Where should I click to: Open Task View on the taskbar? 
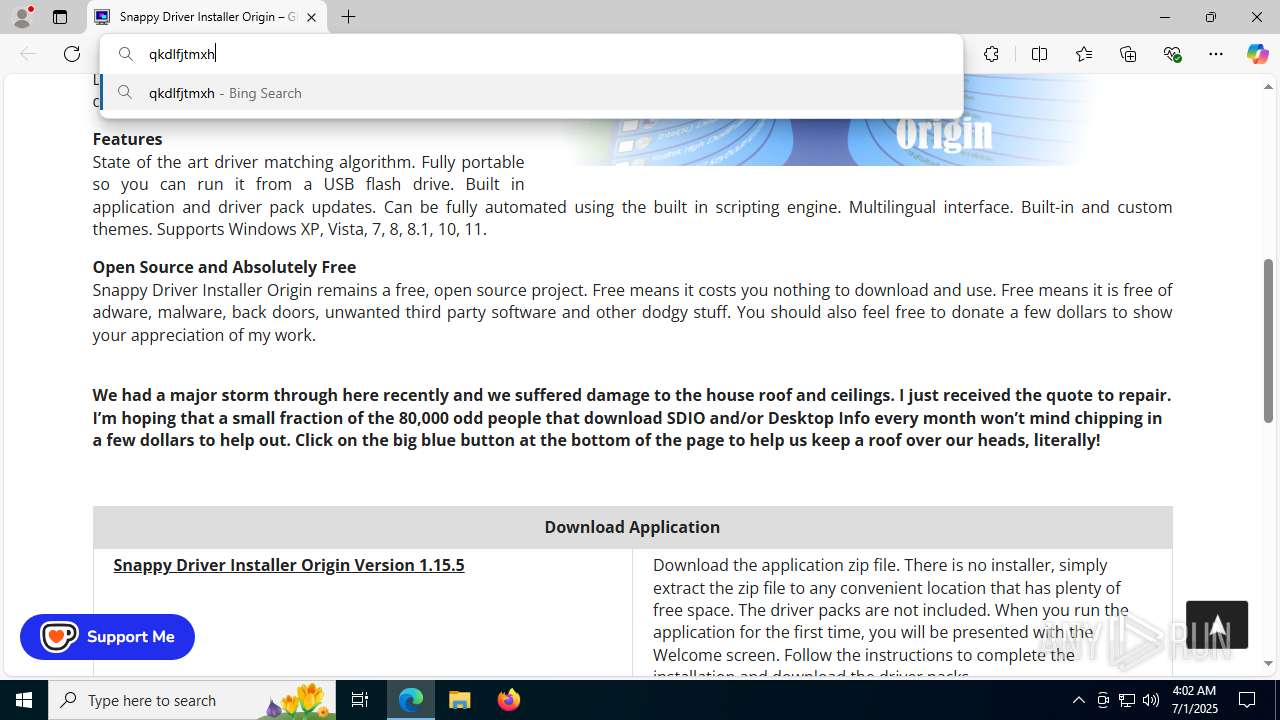click(x=360, y=700)
